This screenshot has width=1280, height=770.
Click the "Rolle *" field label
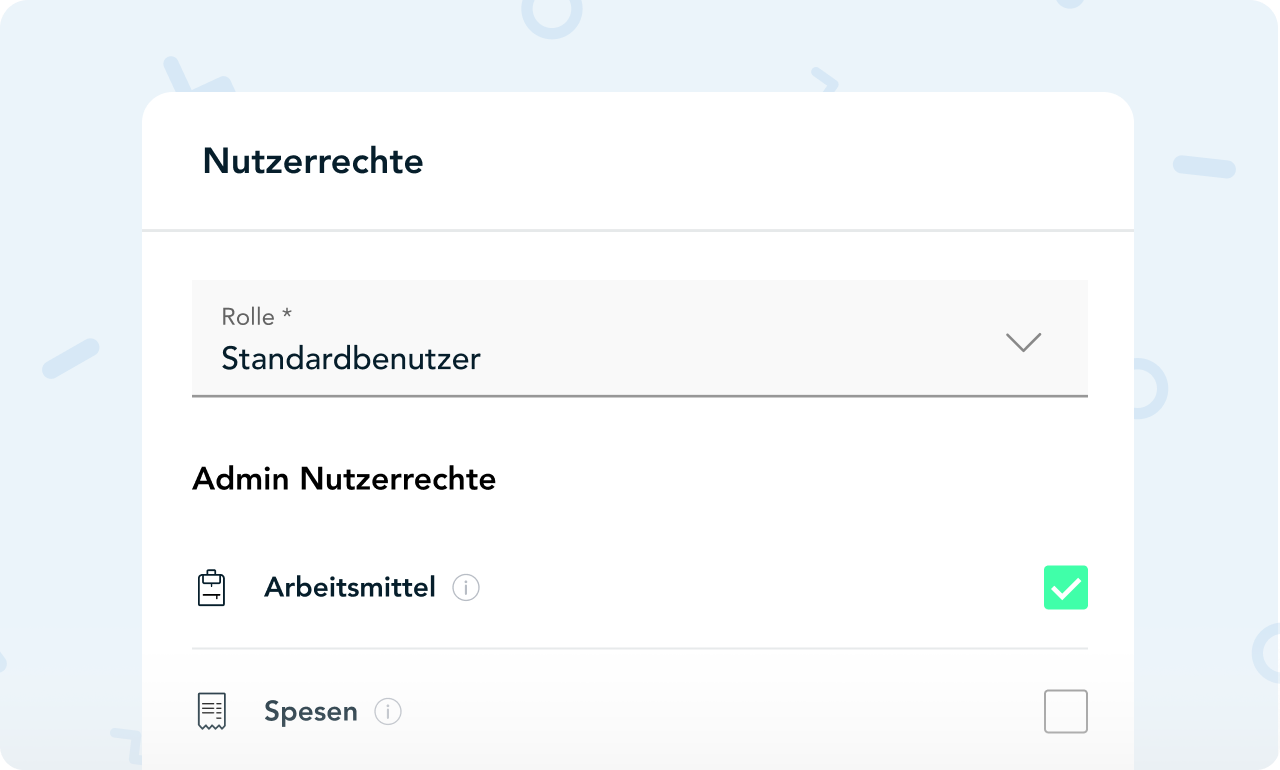[257, 317]
